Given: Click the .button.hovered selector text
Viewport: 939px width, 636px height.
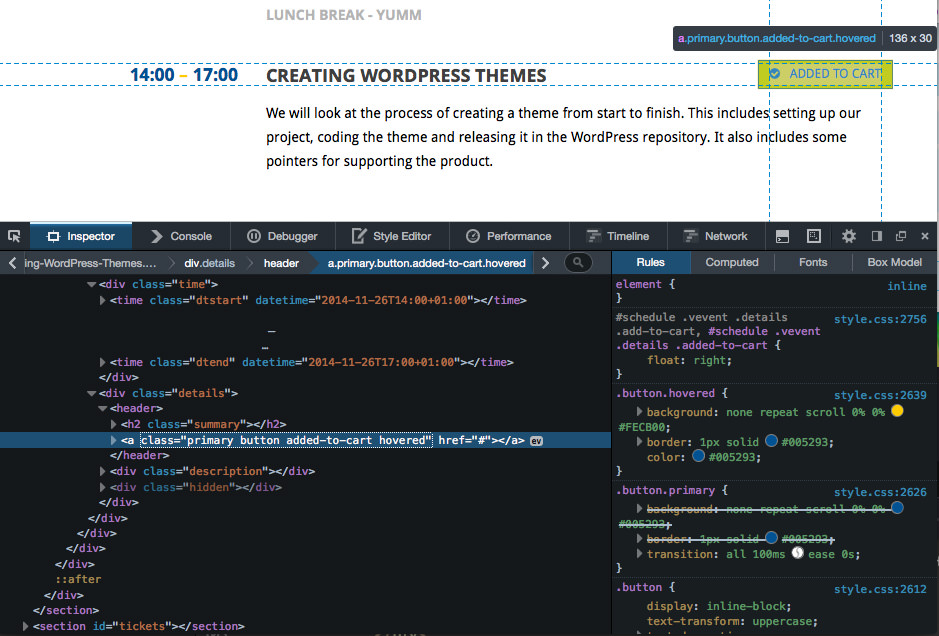Looking at the screenshot, I should 665,393.
